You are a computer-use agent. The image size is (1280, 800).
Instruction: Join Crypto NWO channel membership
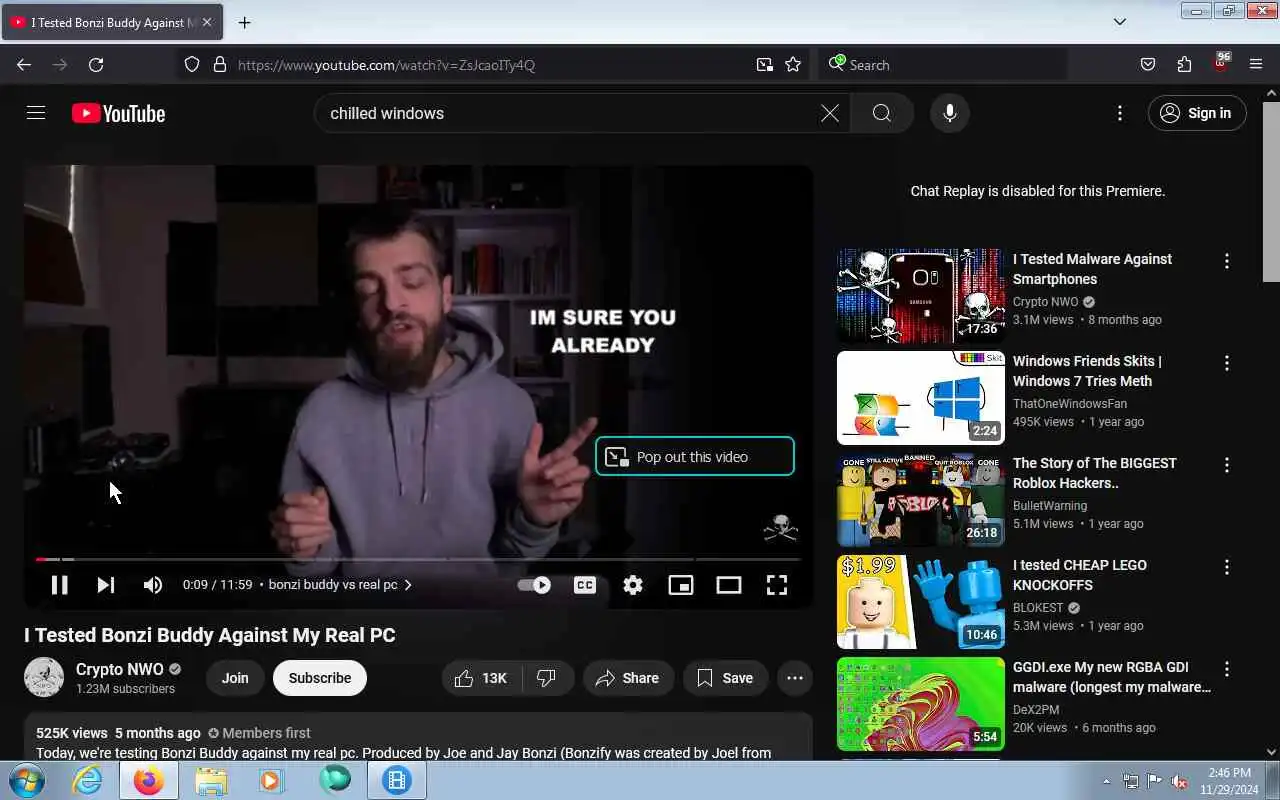pyautogui.click(x=235, y=678)
